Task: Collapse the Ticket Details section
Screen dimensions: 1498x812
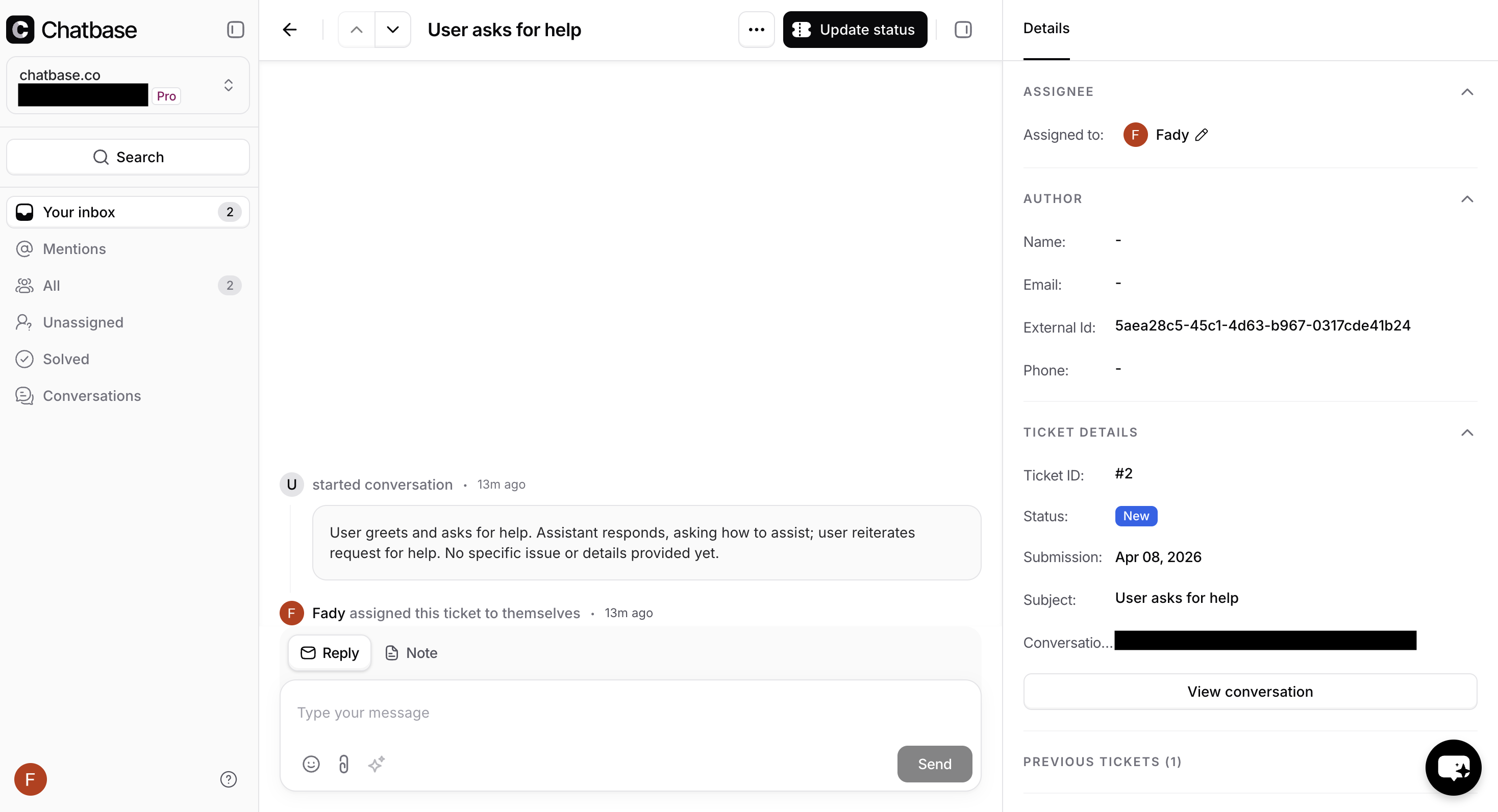Action: (1467, 433)
